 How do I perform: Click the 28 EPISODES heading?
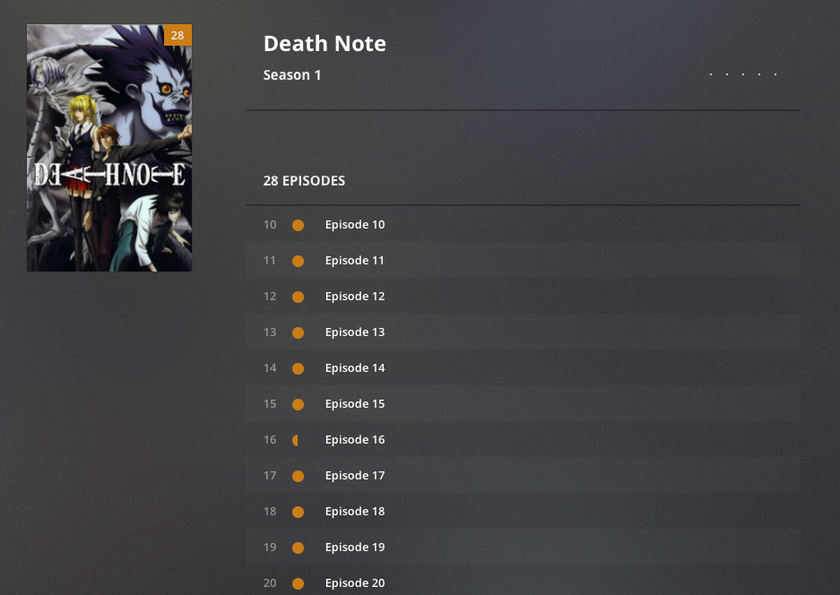[x=304, y=181]
